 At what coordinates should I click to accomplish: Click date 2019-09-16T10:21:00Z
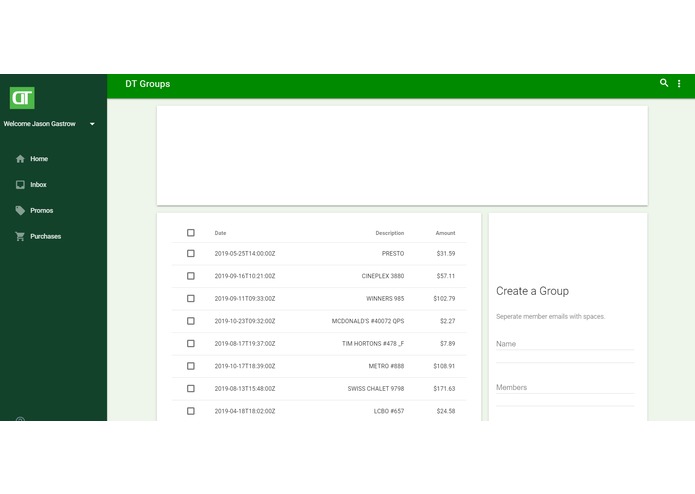(245, 276)
